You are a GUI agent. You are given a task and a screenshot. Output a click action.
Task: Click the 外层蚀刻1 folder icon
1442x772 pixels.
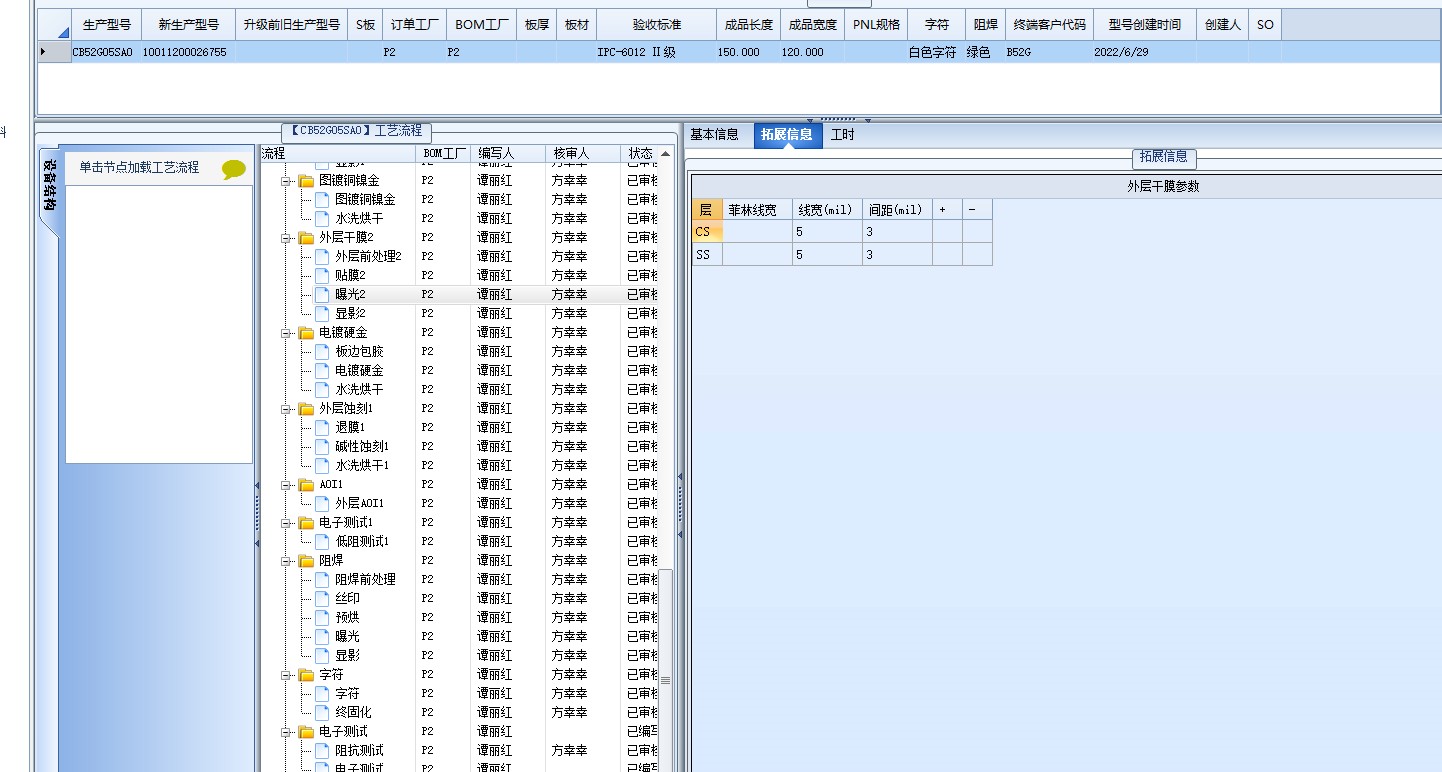306,409
